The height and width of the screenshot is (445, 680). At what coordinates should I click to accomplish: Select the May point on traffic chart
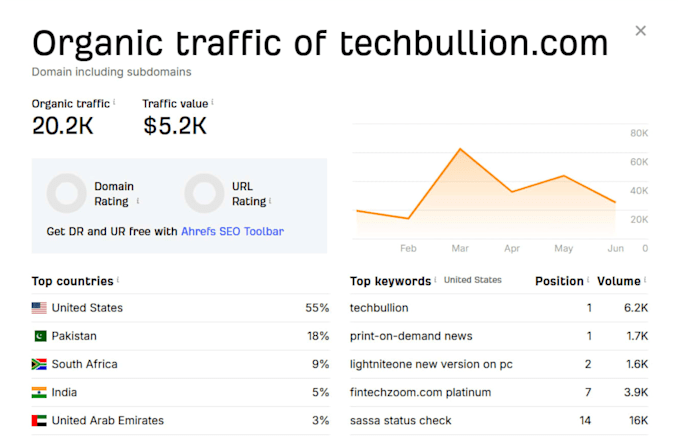tap(564, 176)
